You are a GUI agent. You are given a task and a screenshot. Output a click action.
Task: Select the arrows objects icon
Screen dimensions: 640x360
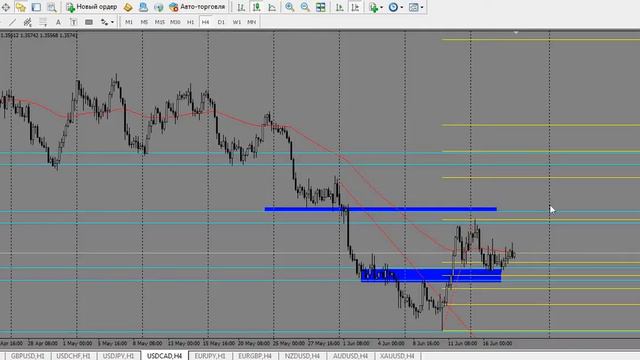[104, 22]
